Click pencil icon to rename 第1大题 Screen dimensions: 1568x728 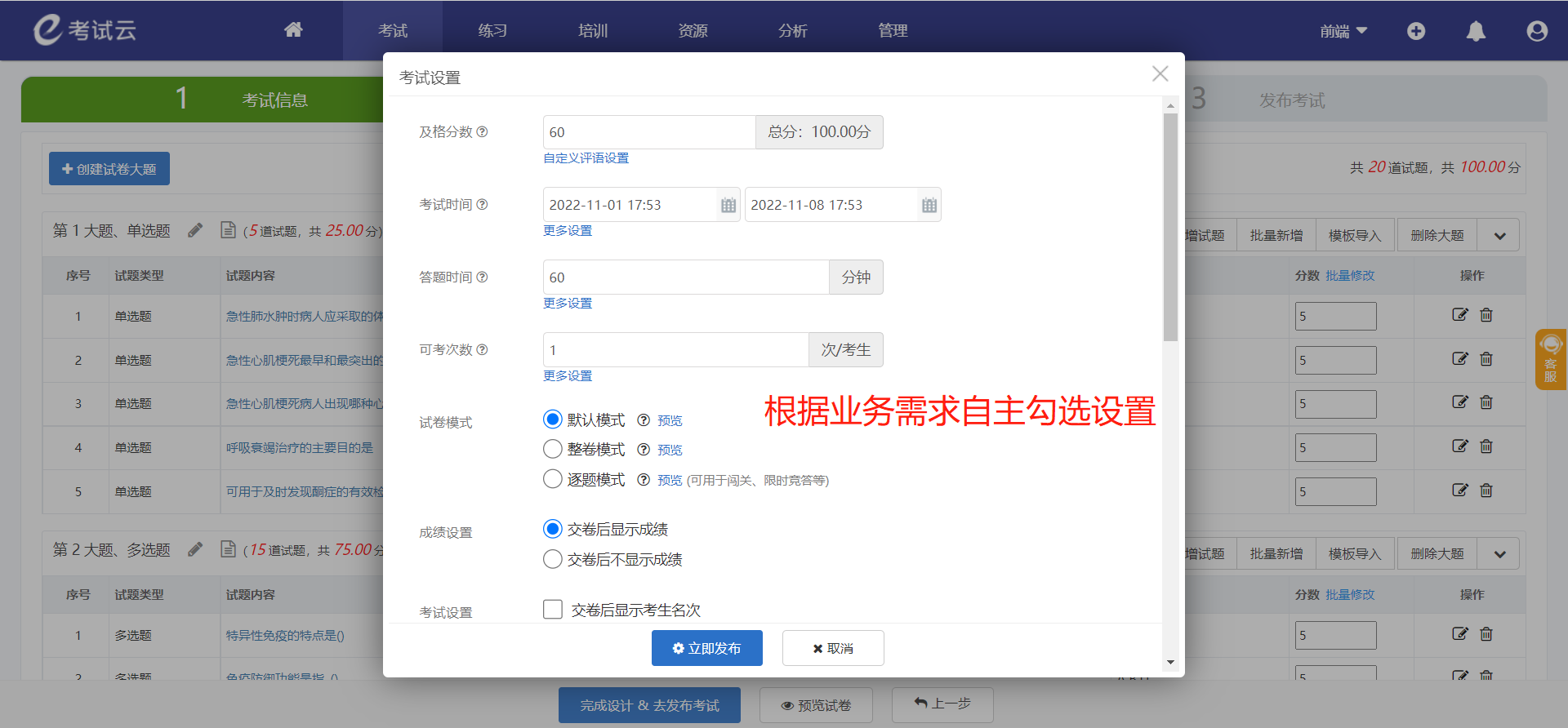[x=195, y=230]
